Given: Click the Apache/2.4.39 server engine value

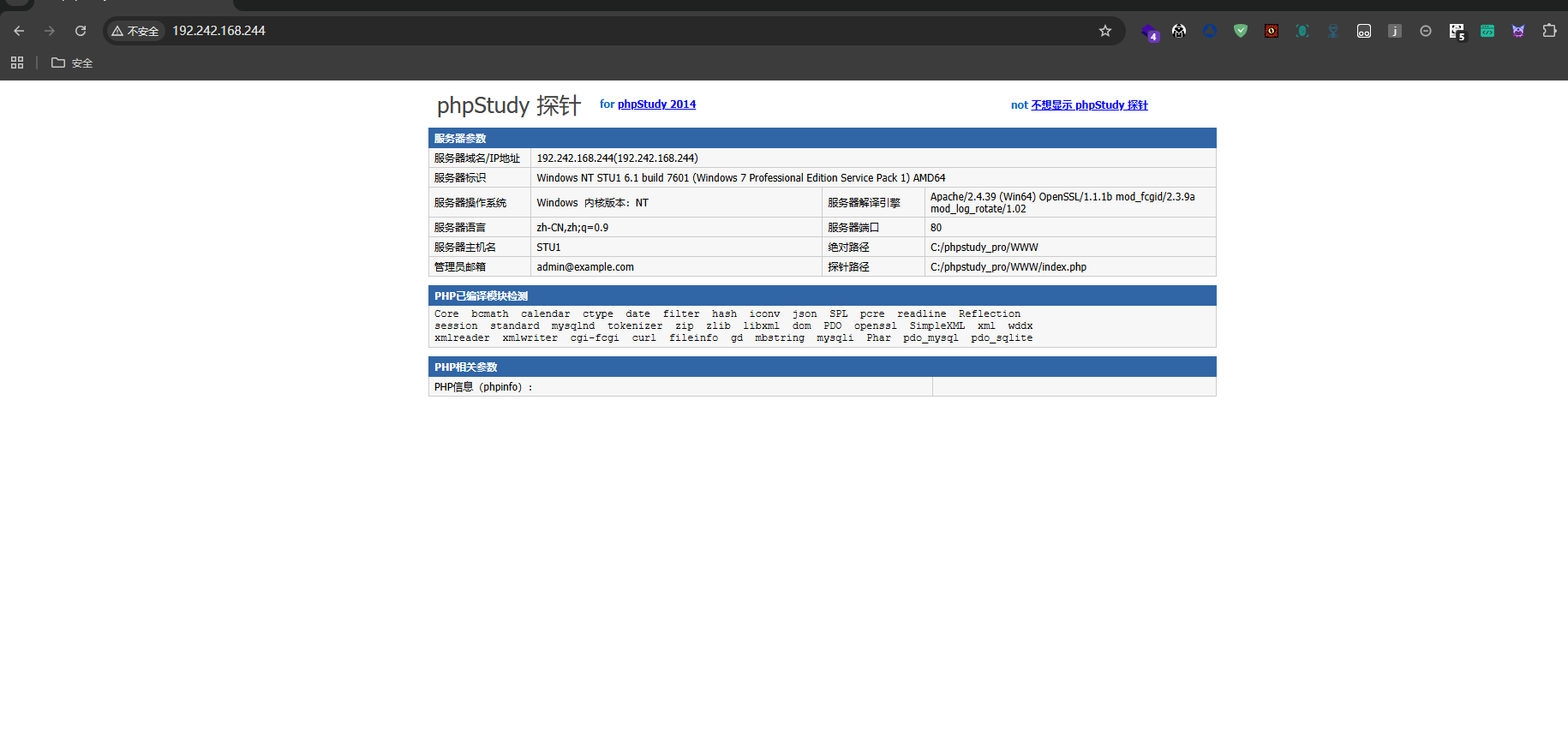Looking at the screenshot, I should tap(1062, 203).
